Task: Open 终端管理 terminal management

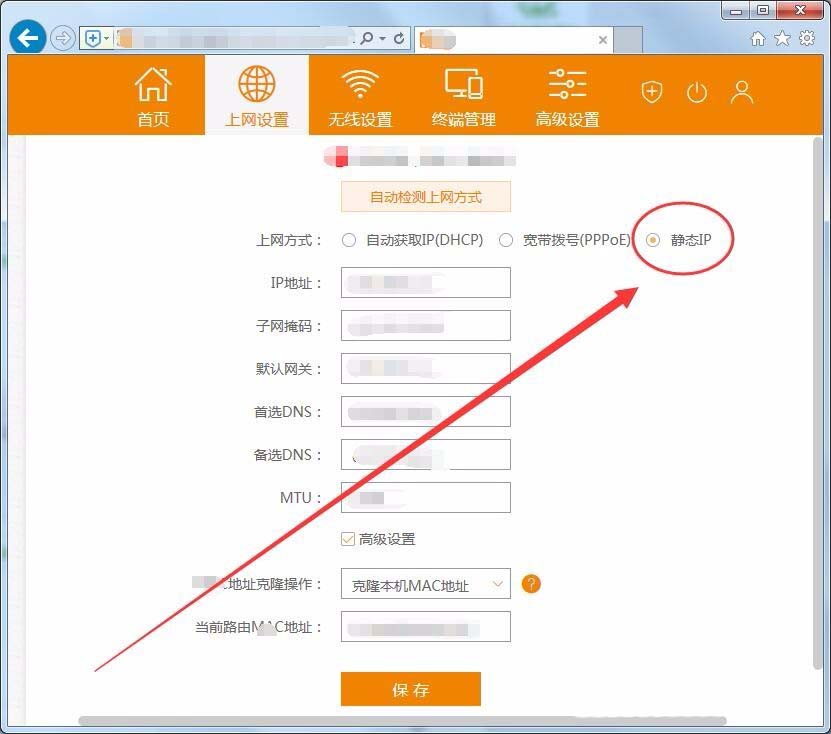Action: pos(463,95)
